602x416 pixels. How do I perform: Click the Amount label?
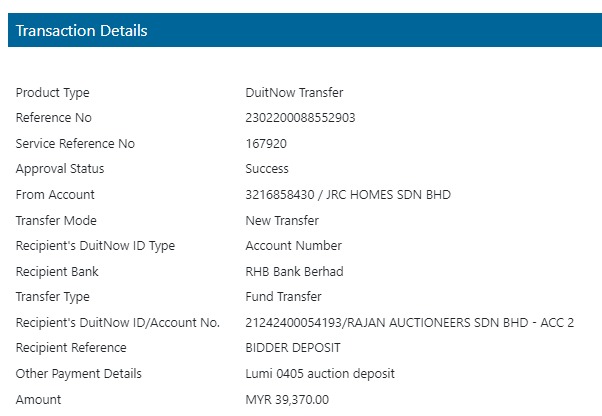click(x=38, y=400)
